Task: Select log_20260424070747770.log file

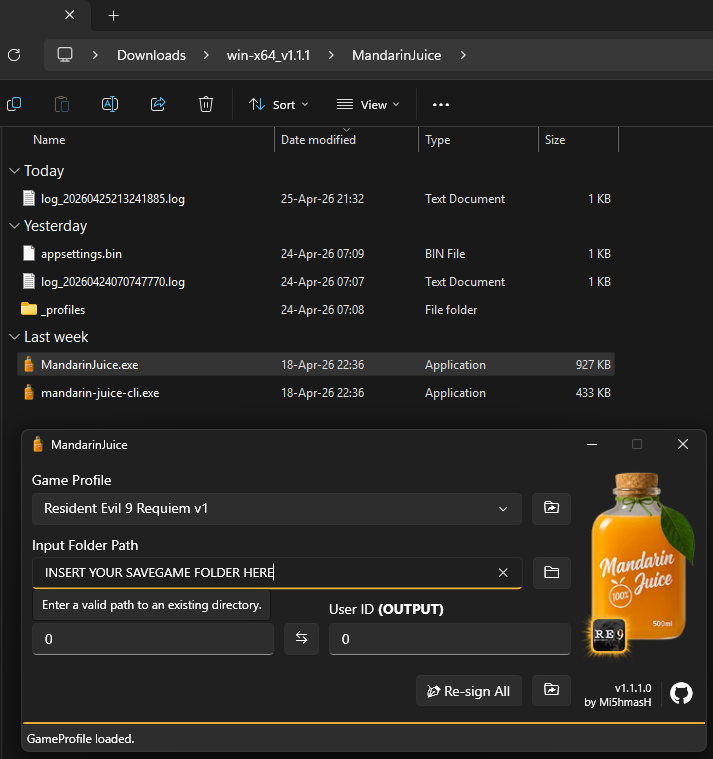Action: (316, 282)
